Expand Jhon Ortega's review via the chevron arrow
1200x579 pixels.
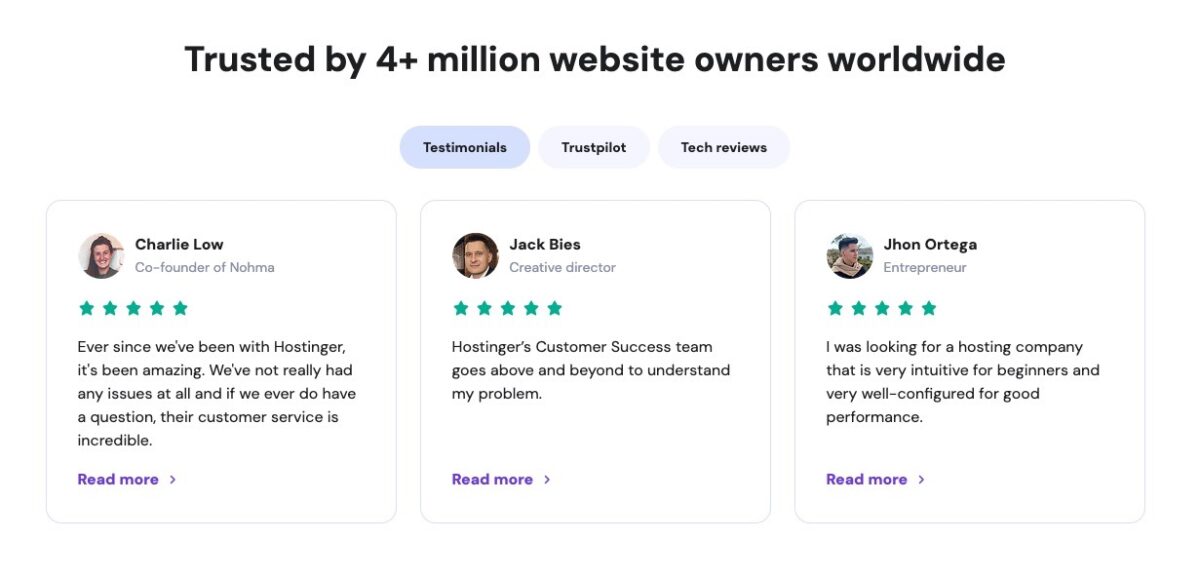(x=921, y=479)
